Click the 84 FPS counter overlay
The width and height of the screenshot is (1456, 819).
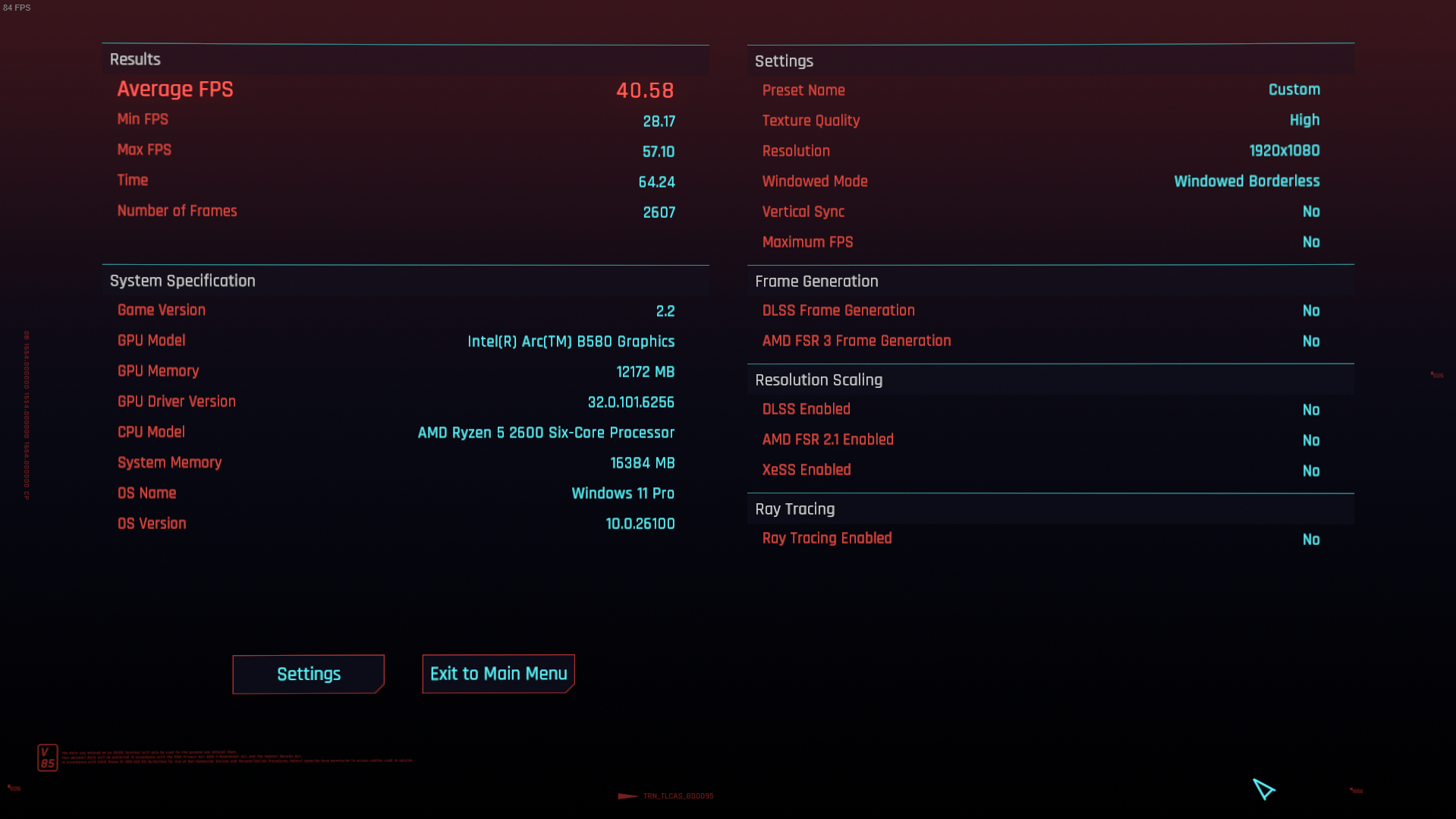(17, 8)
